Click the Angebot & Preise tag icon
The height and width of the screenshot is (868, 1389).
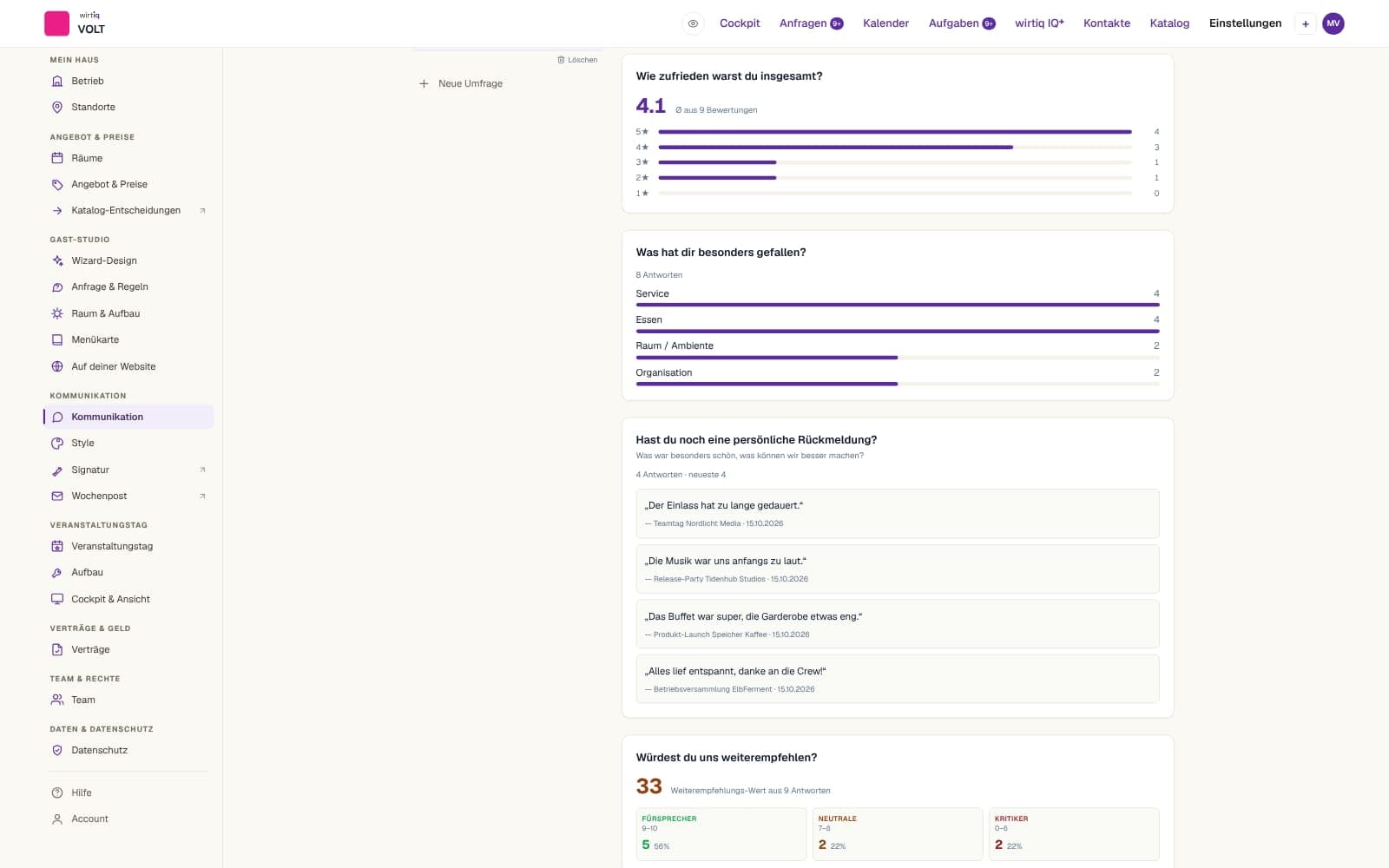(57, 184)
